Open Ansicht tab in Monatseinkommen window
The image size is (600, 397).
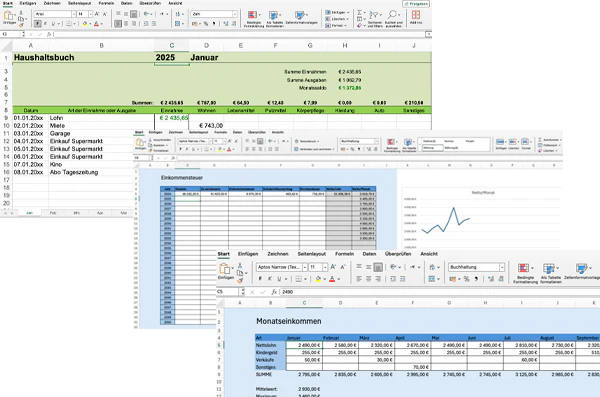click(x=429, y=254)
